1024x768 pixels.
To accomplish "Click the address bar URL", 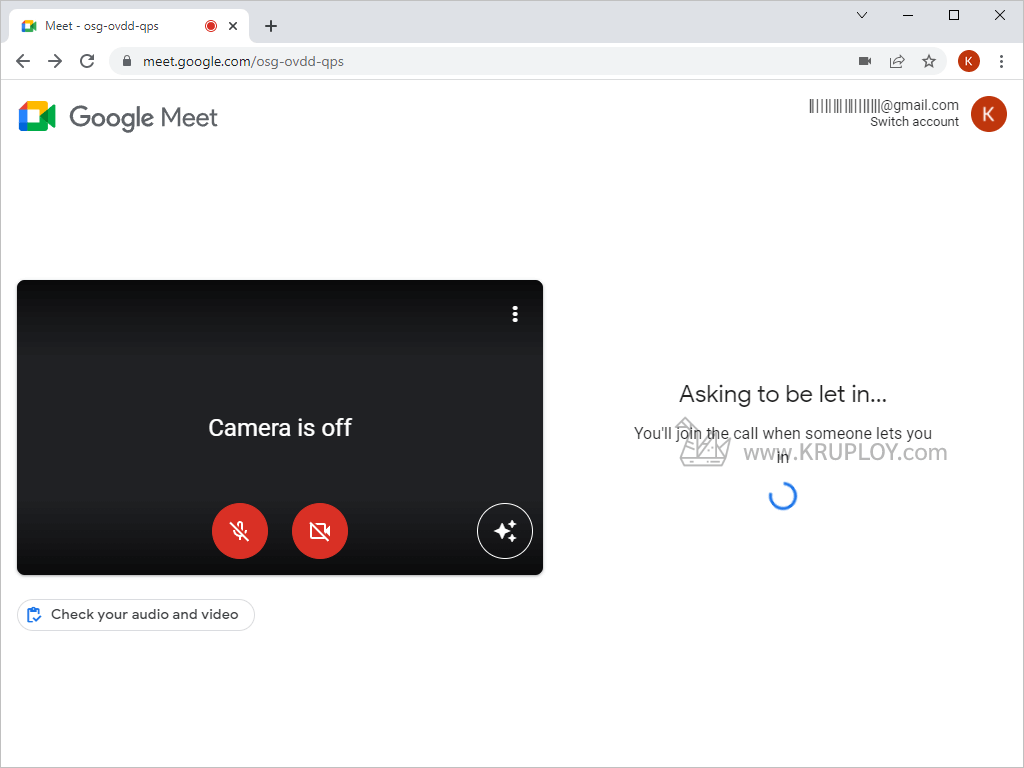I will pyautogui.click(x=244, y=61).
